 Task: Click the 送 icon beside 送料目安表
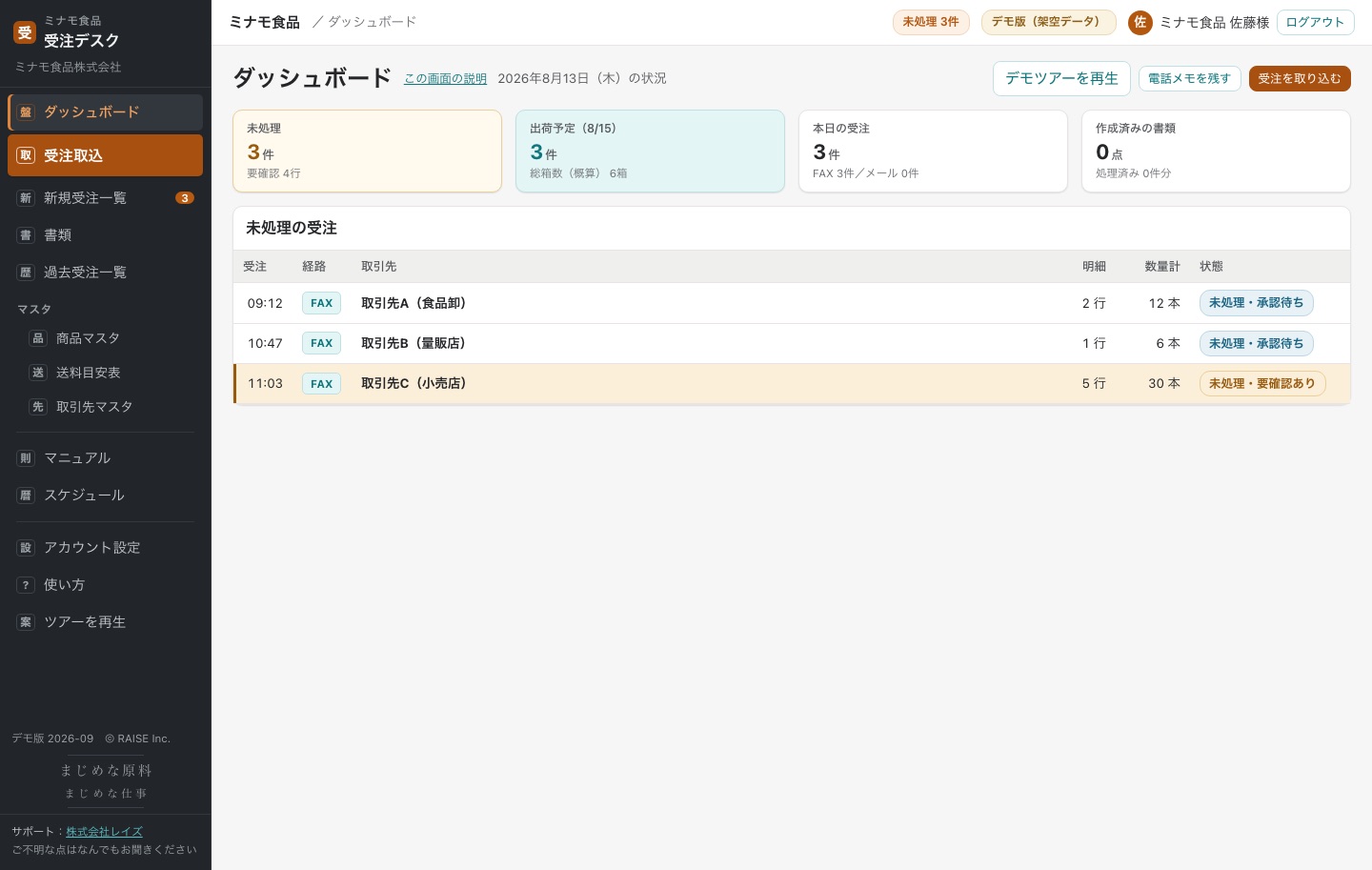tap(38, 373)
